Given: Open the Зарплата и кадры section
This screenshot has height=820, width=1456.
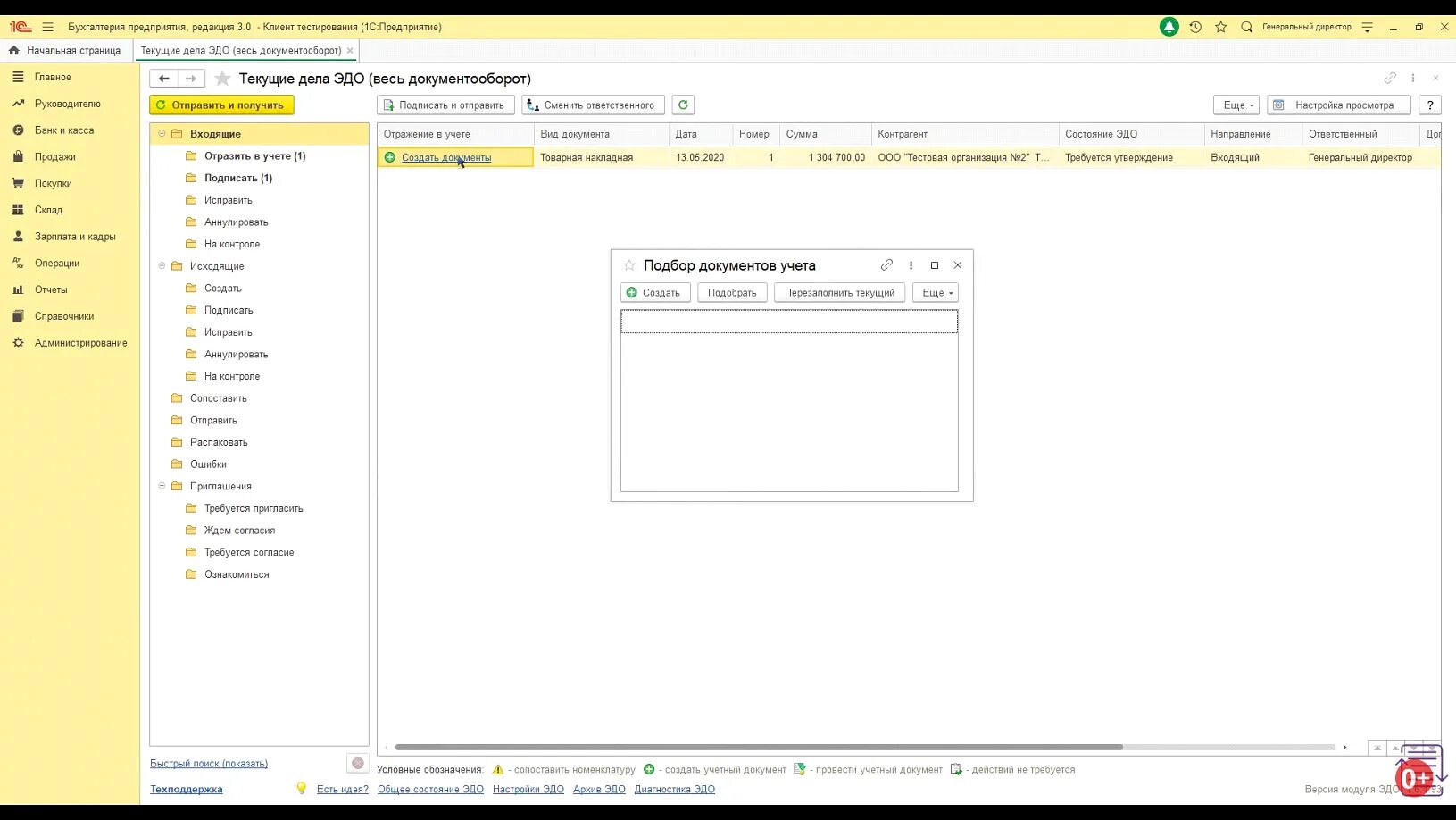Looking at the screenshot, I should (x=75, y=237).
